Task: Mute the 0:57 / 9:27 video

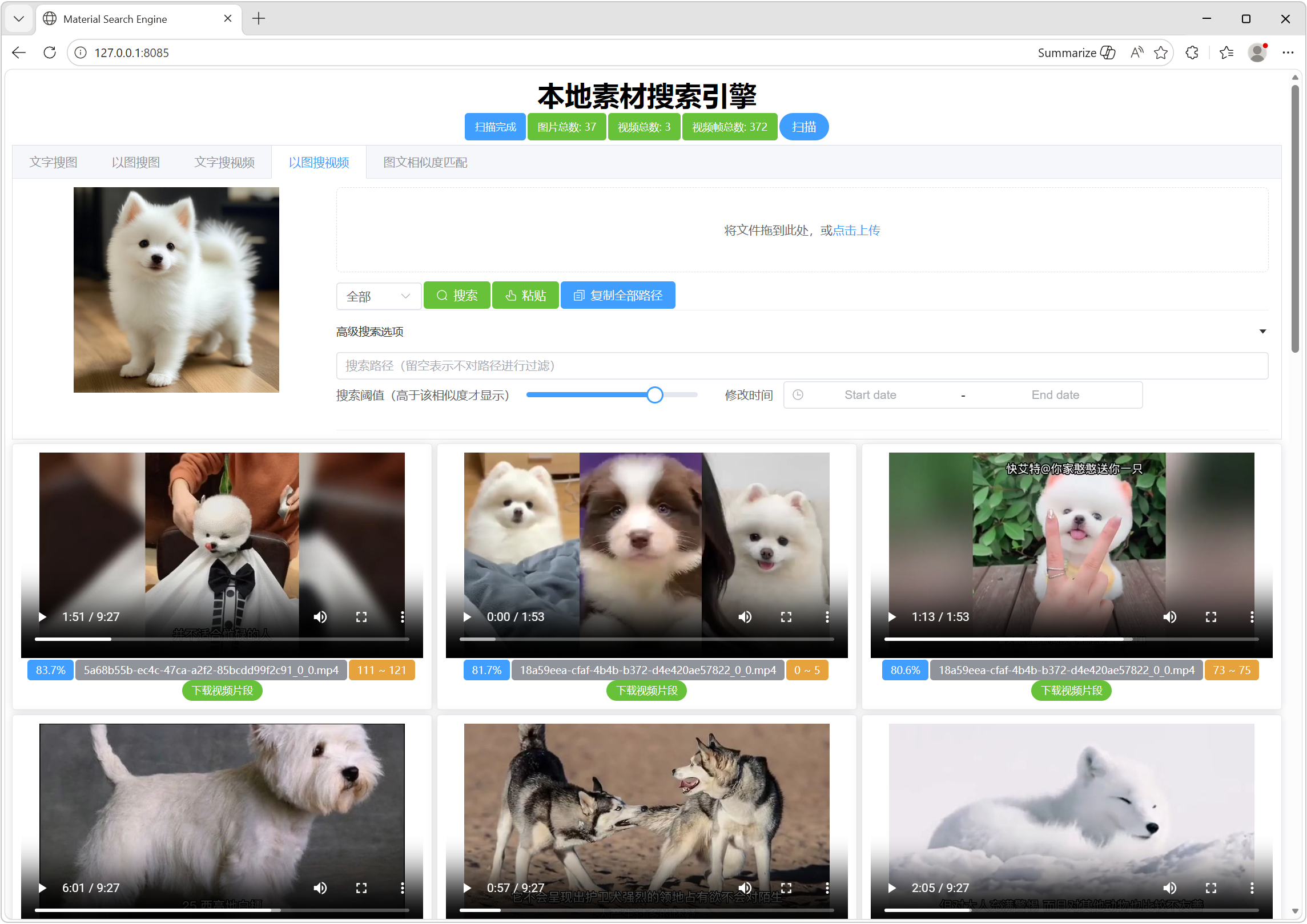Action: [745, 888]
